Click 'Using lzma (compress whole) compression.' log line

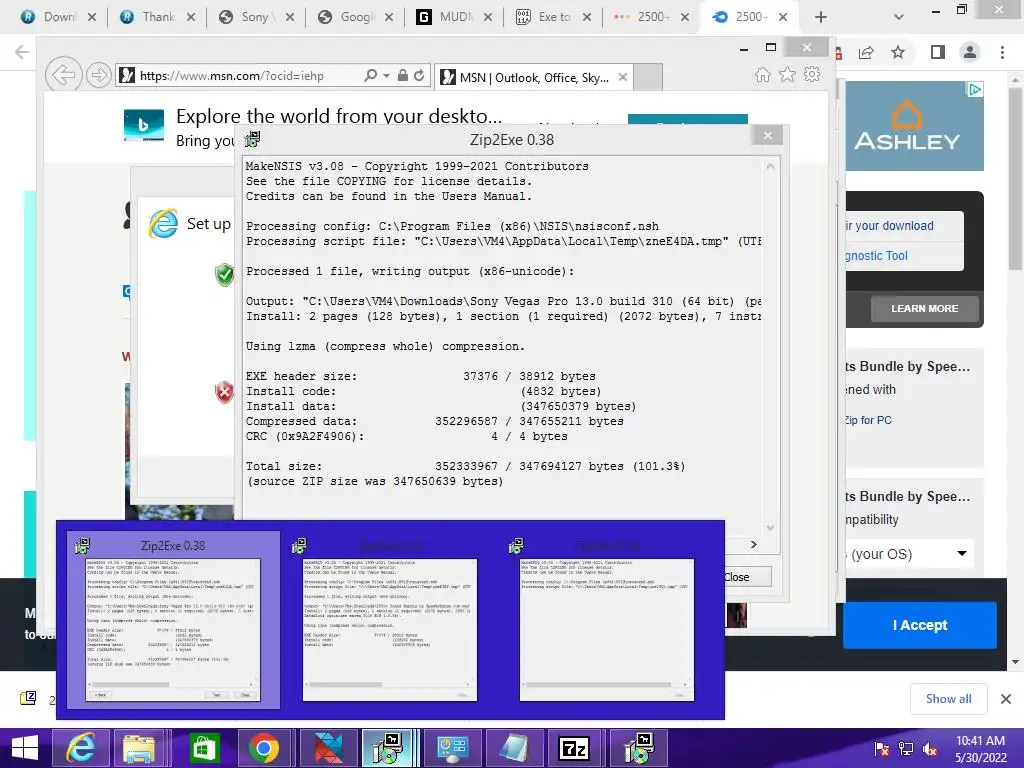385,346
